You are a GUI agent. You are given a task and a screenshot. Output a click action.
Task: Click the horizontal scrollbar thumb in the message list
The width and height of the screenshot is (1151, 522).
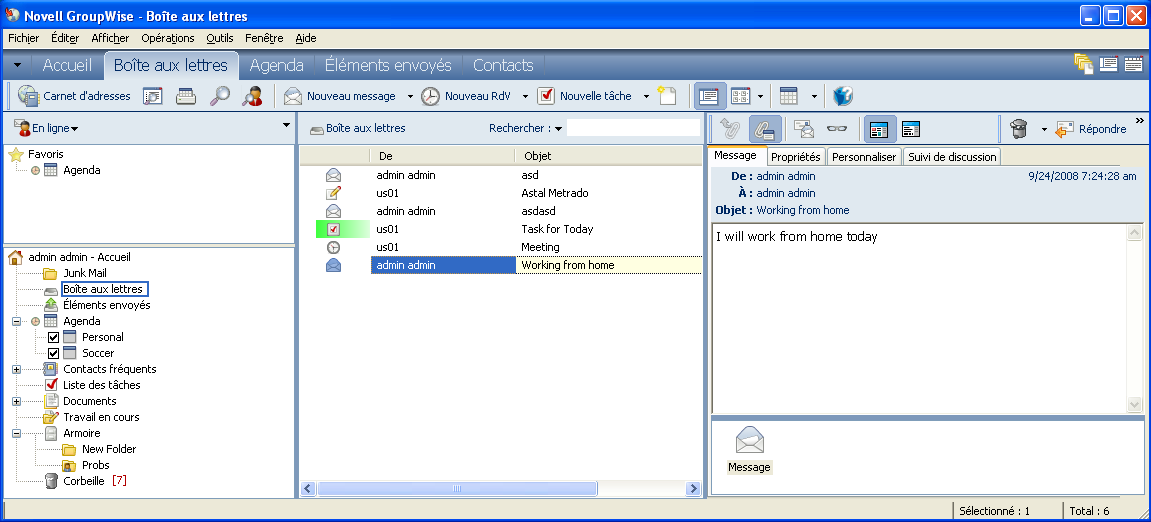click(457, 489)
